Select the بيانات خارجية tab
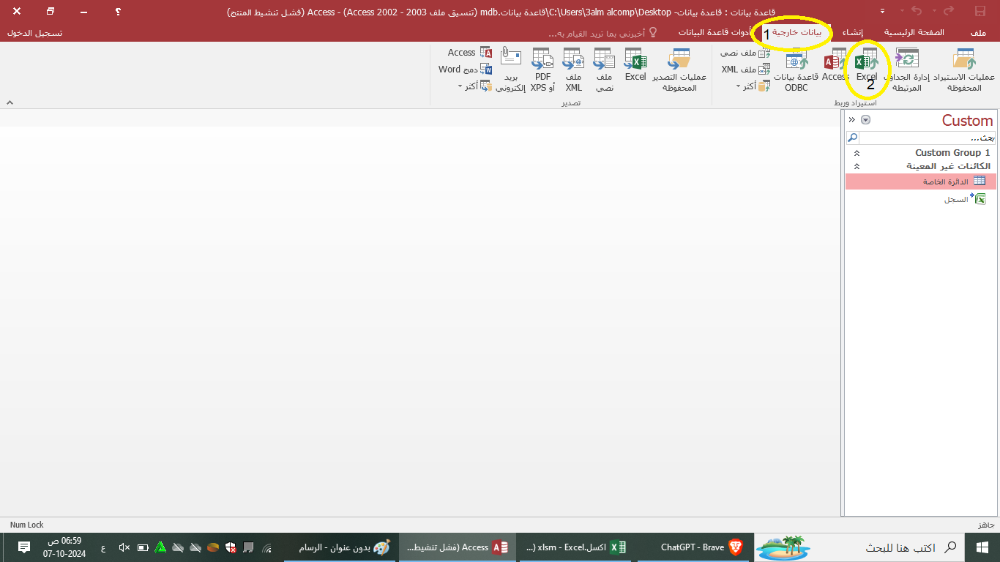The height and width of the screenshot is (562, 1000). tap(797, 33)
